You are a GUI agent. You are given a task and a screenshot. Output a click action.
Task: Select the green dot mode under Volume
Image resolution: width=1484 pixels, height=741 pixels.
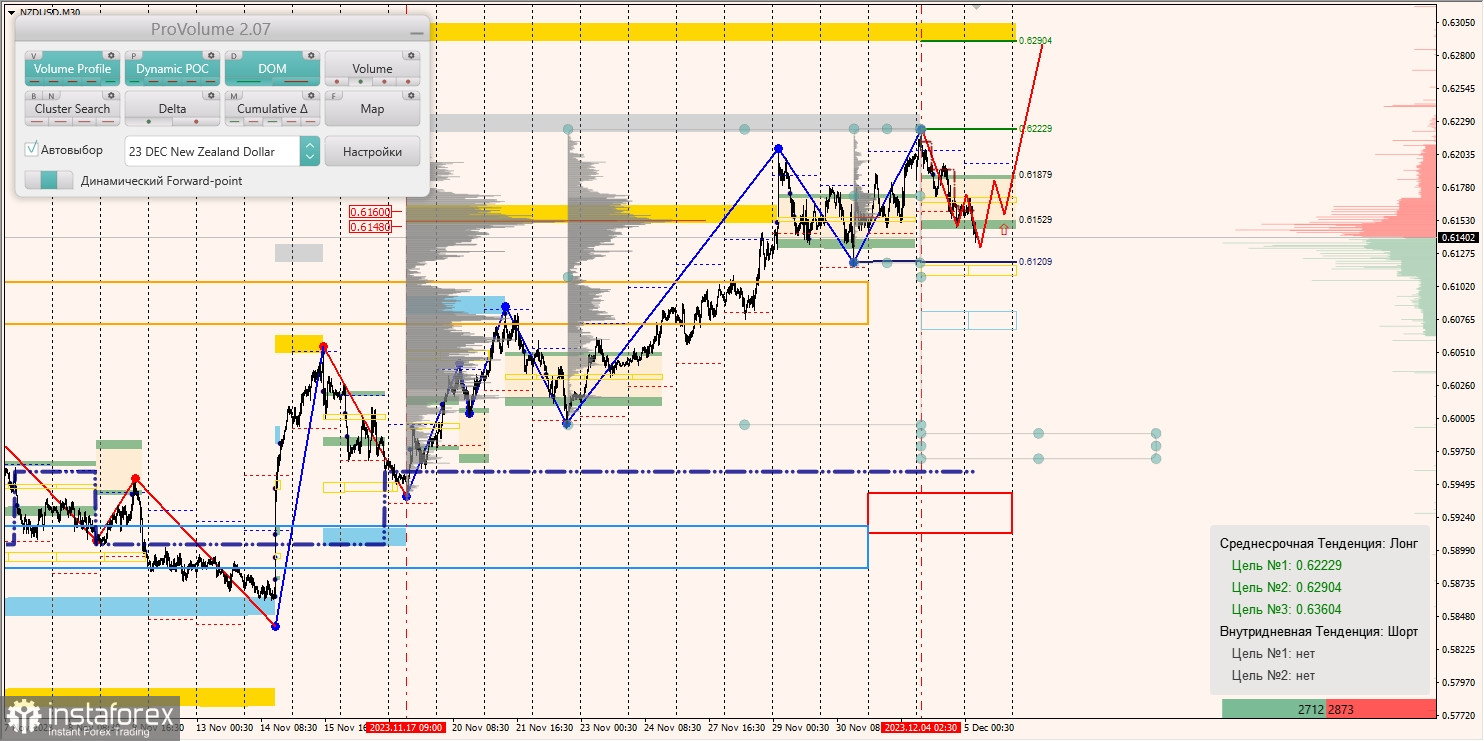pyautogui.click(x=361, y=81)
